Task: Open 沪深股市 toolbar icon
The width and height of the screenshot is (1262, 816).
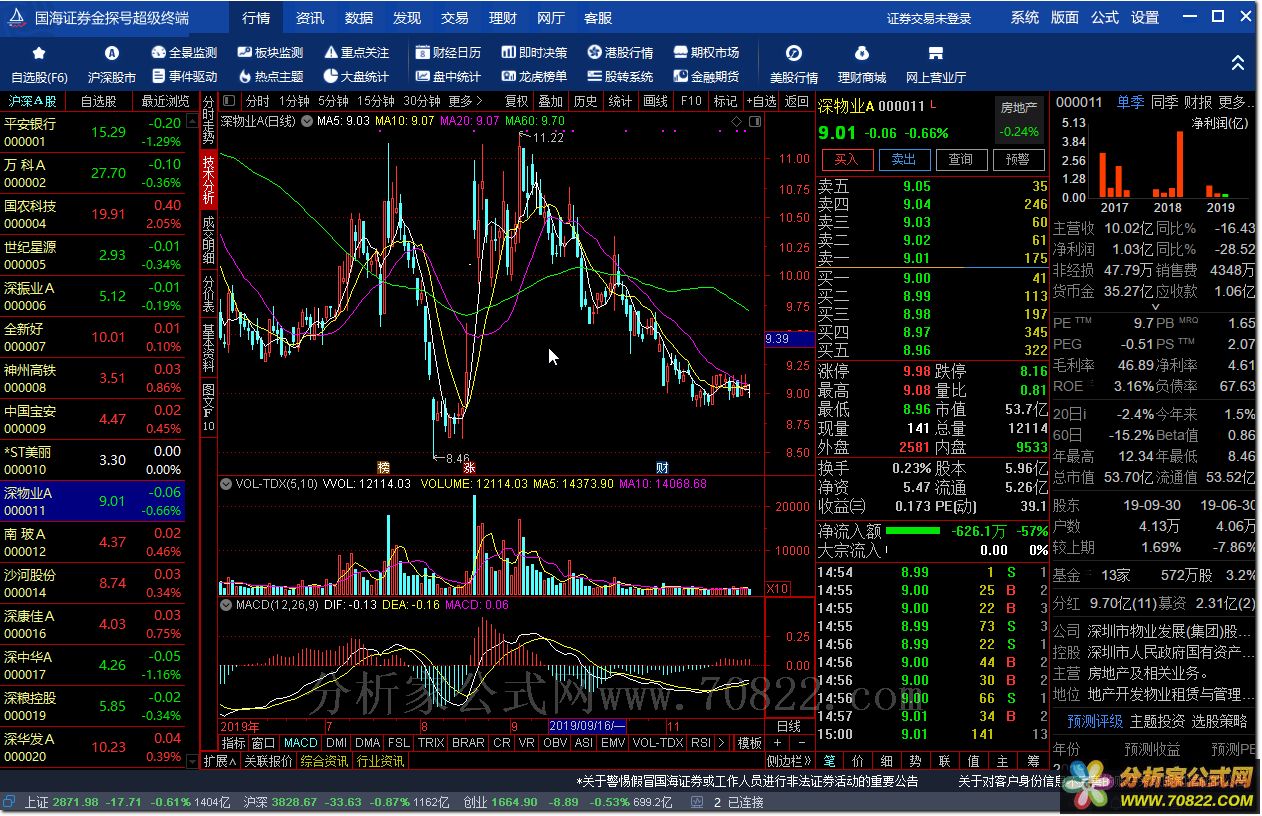Action: tap(112, 54)
